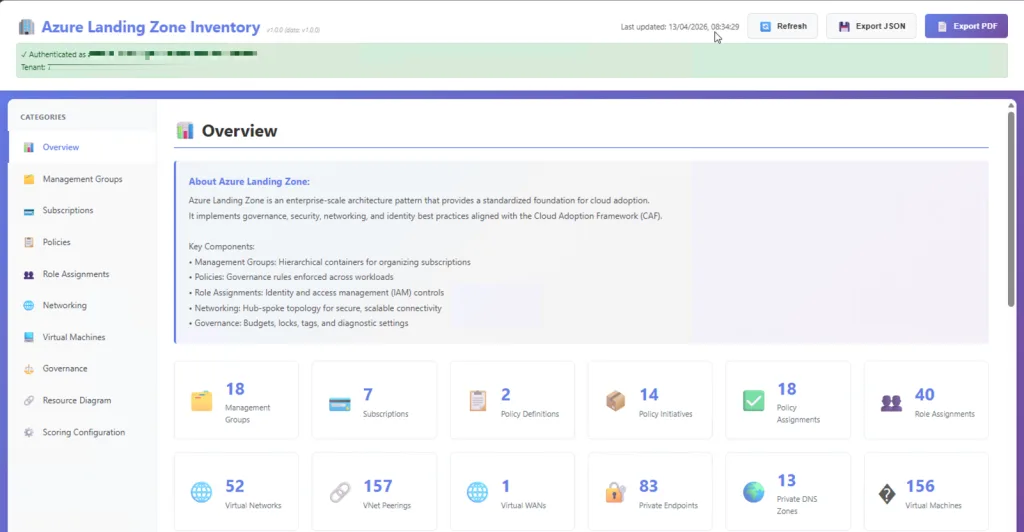This screenshot has height=532, width=1024.
Task: Click the Scoring Configuration gear icon
Action: 29,433
